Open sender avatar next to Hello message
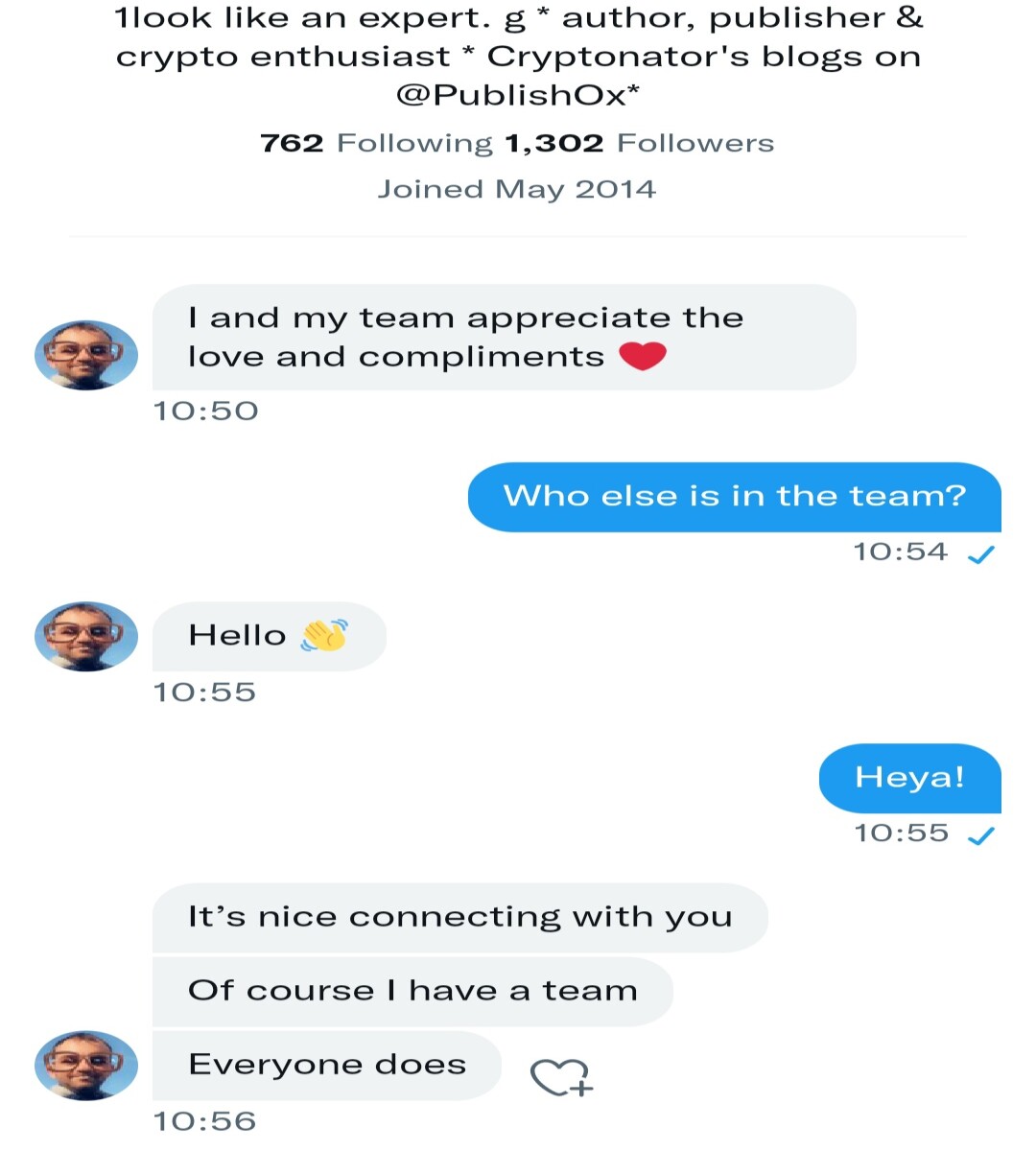This screenshot has width=1036, height=1151. point(86,636)
